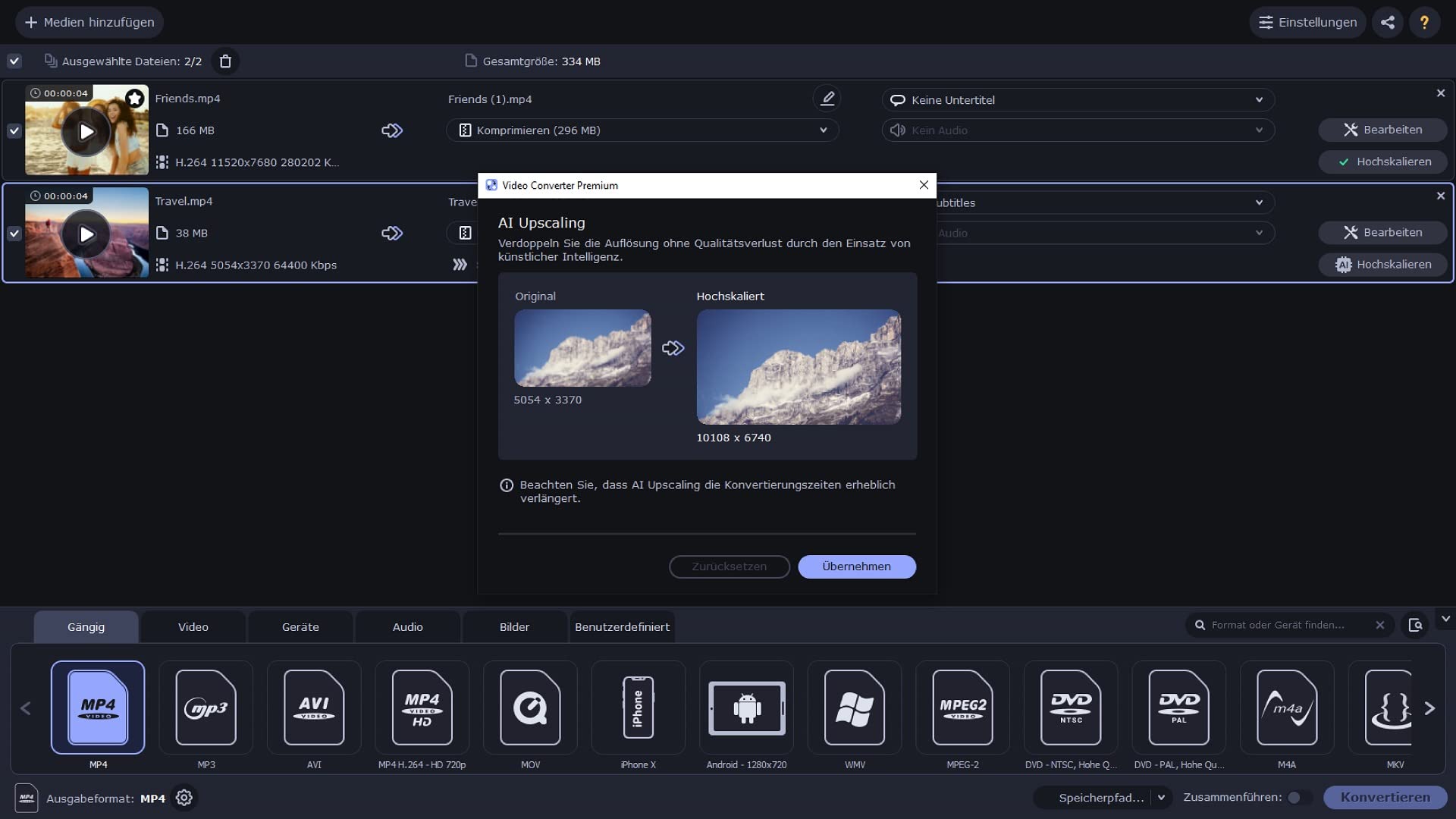Click the Hochskaliert preview thumbnail
This screenshot has width=1456, height=819.
[799, 367]
